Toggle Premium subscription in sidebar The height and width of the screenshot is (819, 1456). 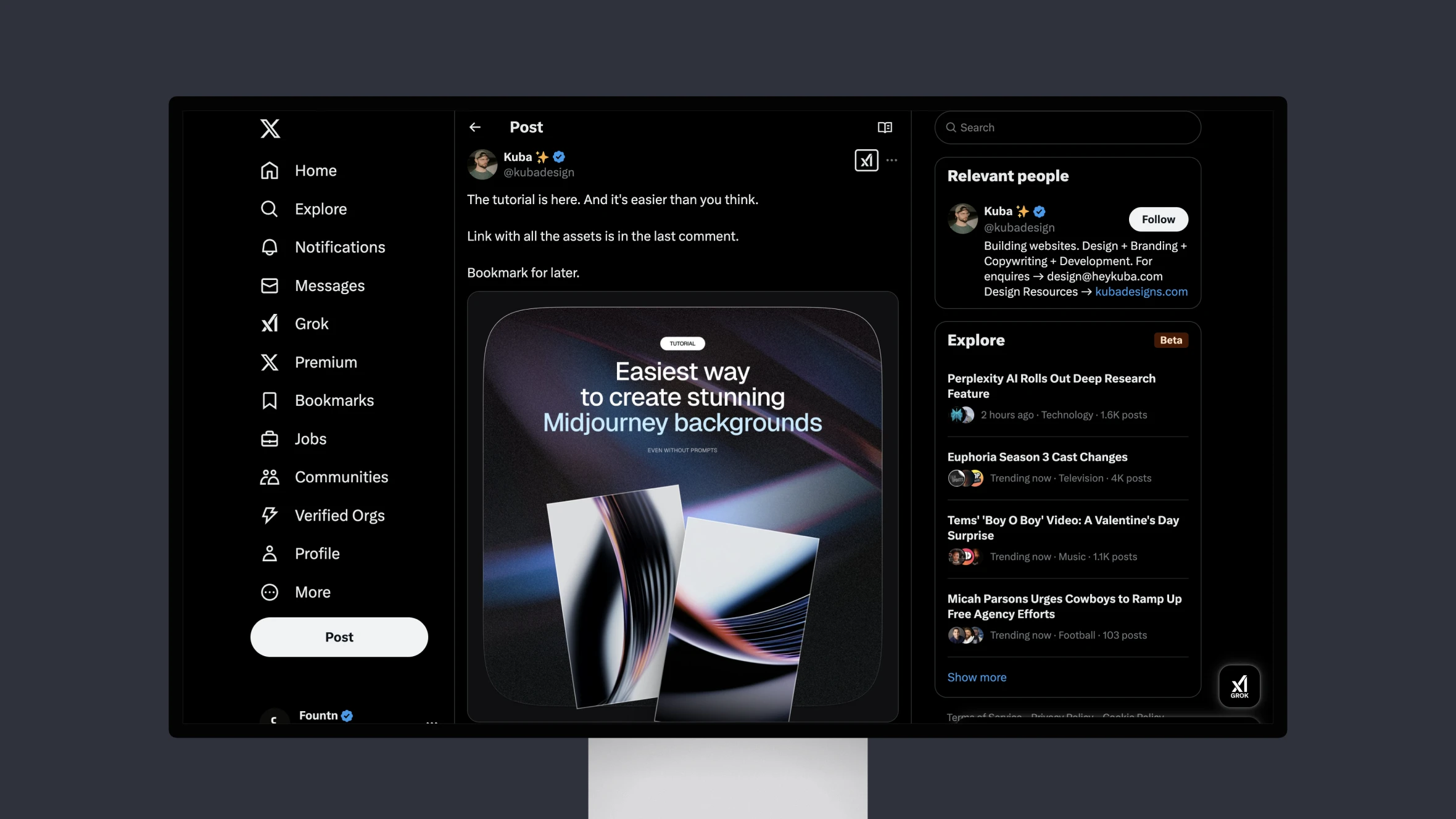click(x=326, y=362)
